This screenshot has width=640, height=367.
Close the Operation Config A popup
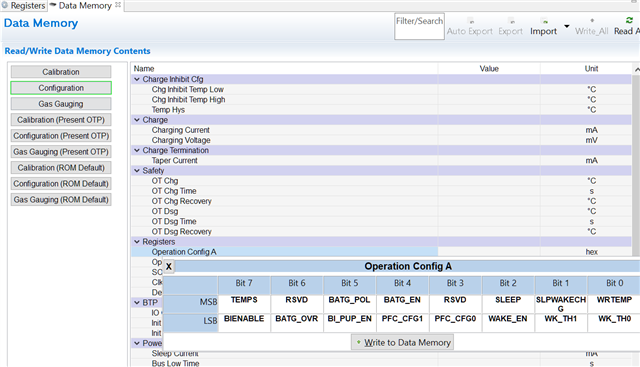169,267
